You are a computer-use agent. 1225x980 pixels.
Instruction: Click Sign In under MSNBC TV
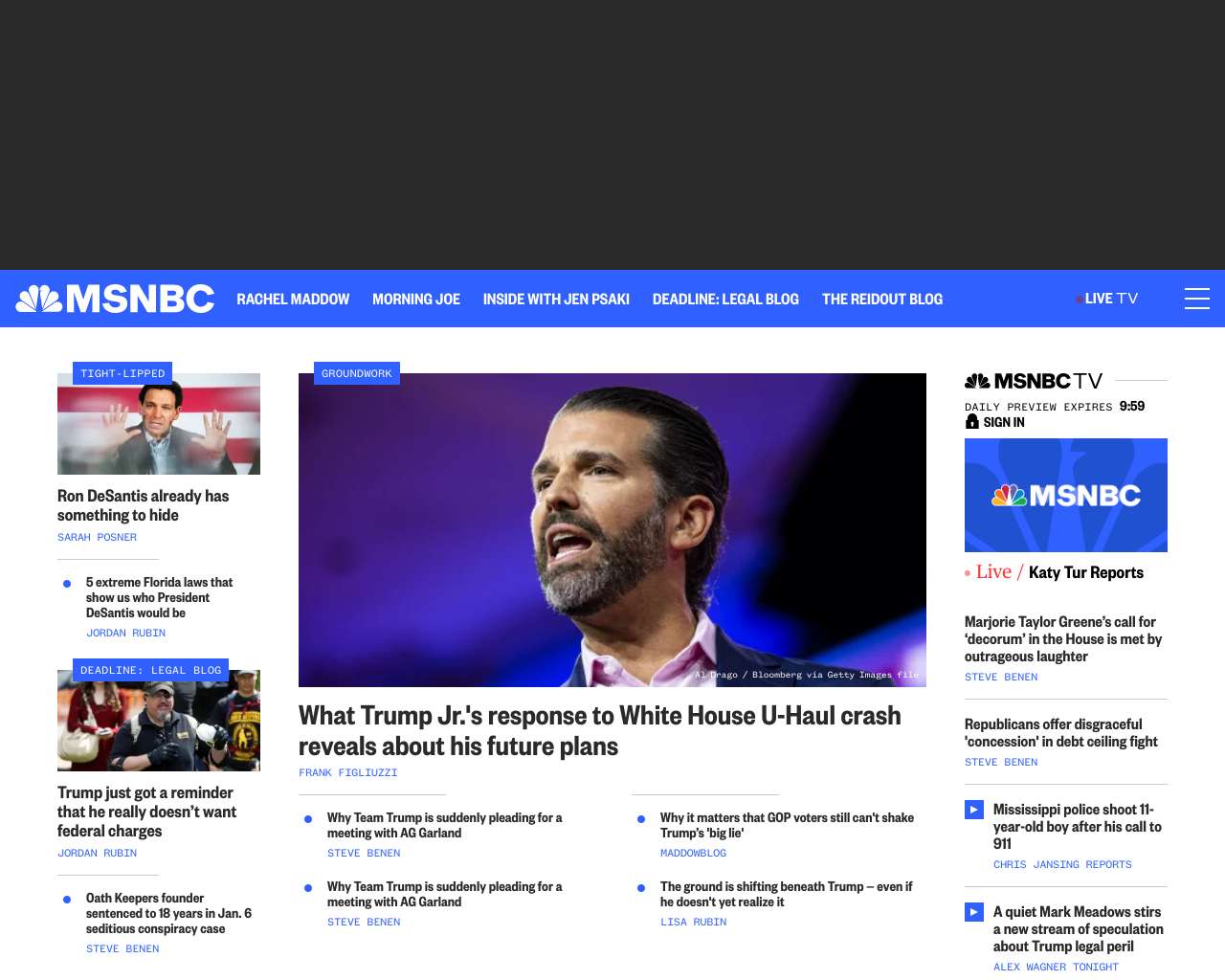point(1004,422)
